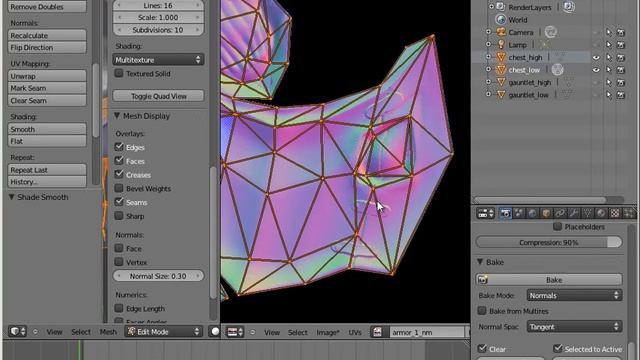The image size is (640, 360).
Task: Collapse the Mesh Display panel
Action: tap(117, 116)
